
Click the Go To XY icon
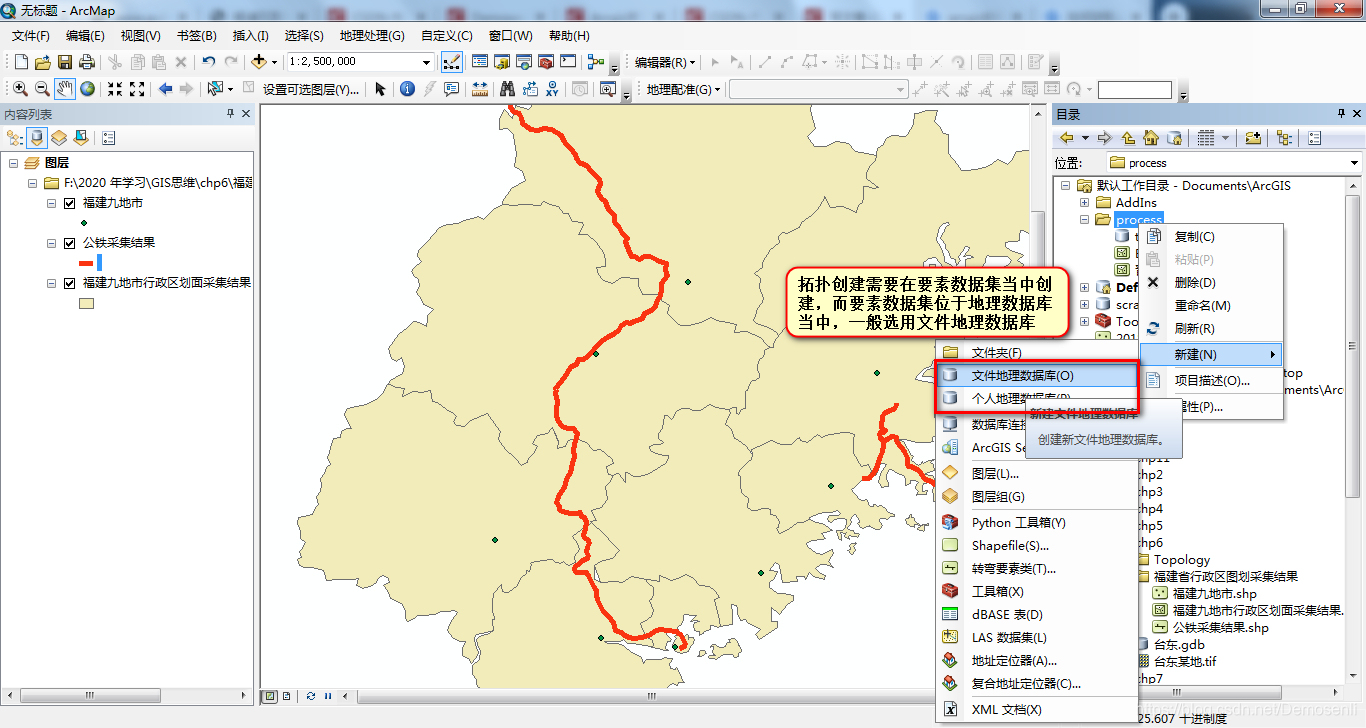[x=552, y=89]
